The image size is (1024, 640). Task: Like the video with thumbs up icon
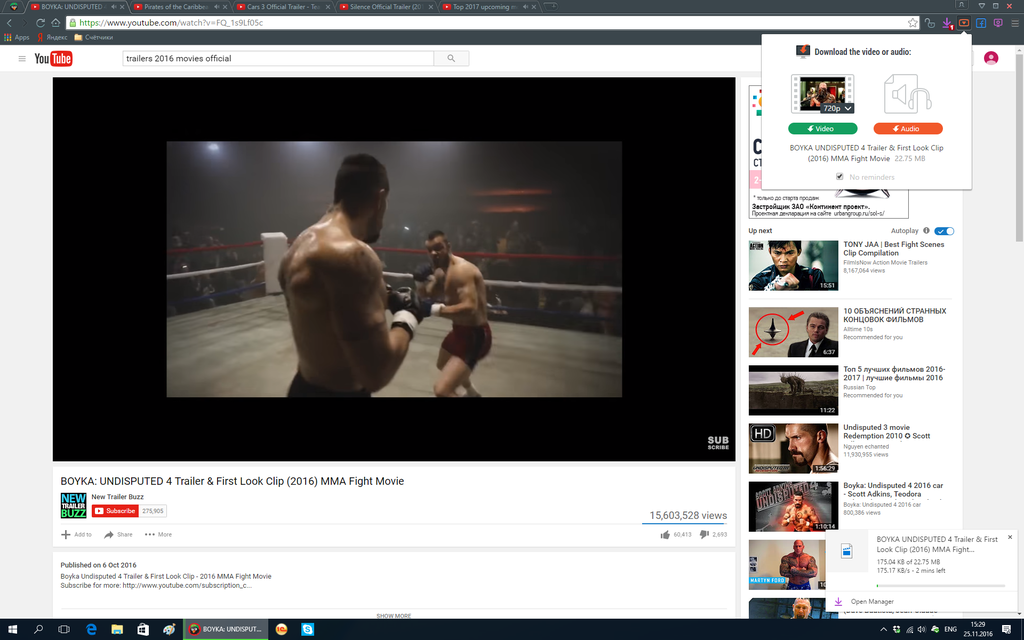coord(665,535)
